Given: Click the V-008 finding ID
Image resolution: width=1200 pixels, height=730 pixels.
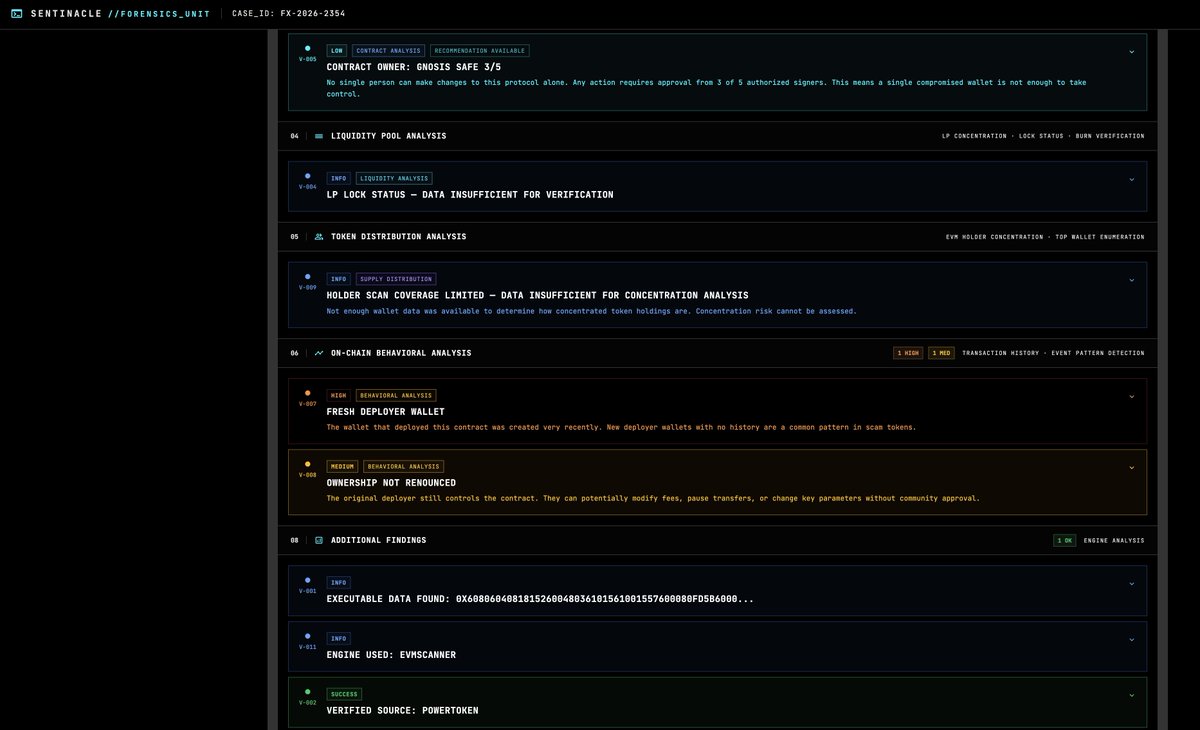Looking at the screenshot, I should coord(307,475).
